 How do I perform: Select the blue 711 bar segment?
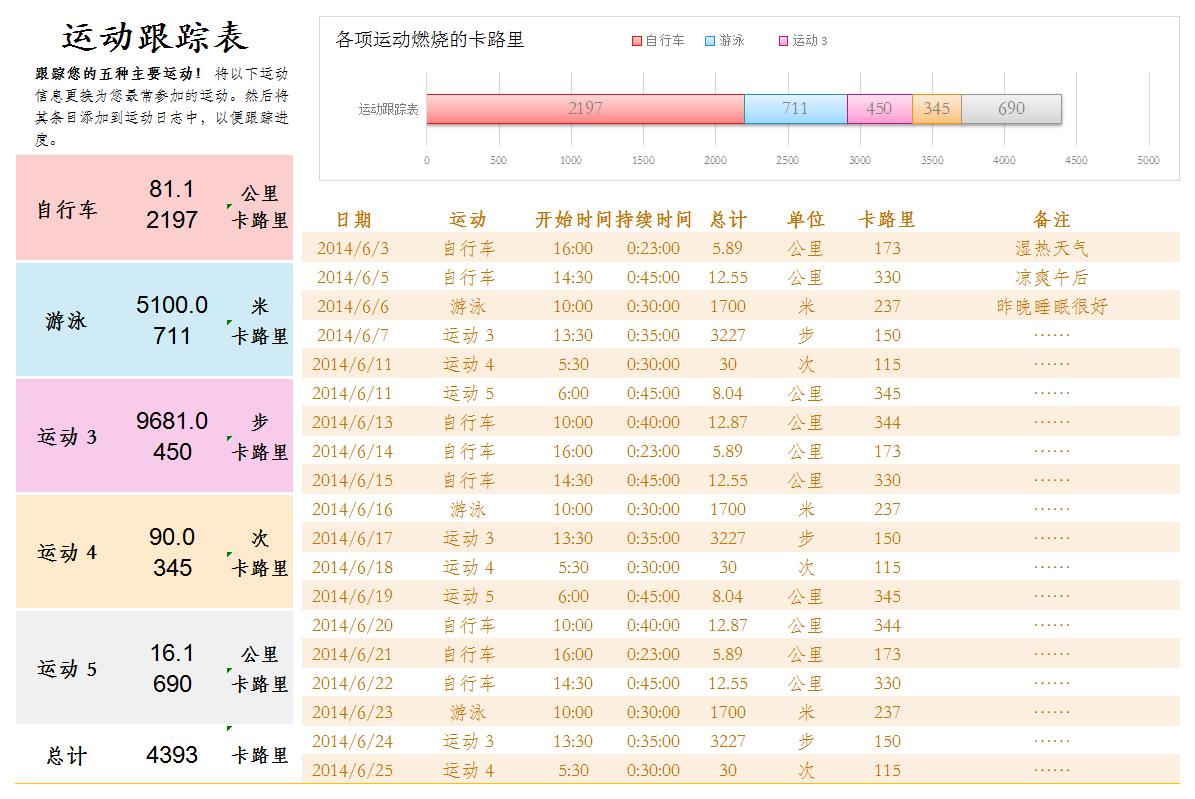(x=795, y=109)
